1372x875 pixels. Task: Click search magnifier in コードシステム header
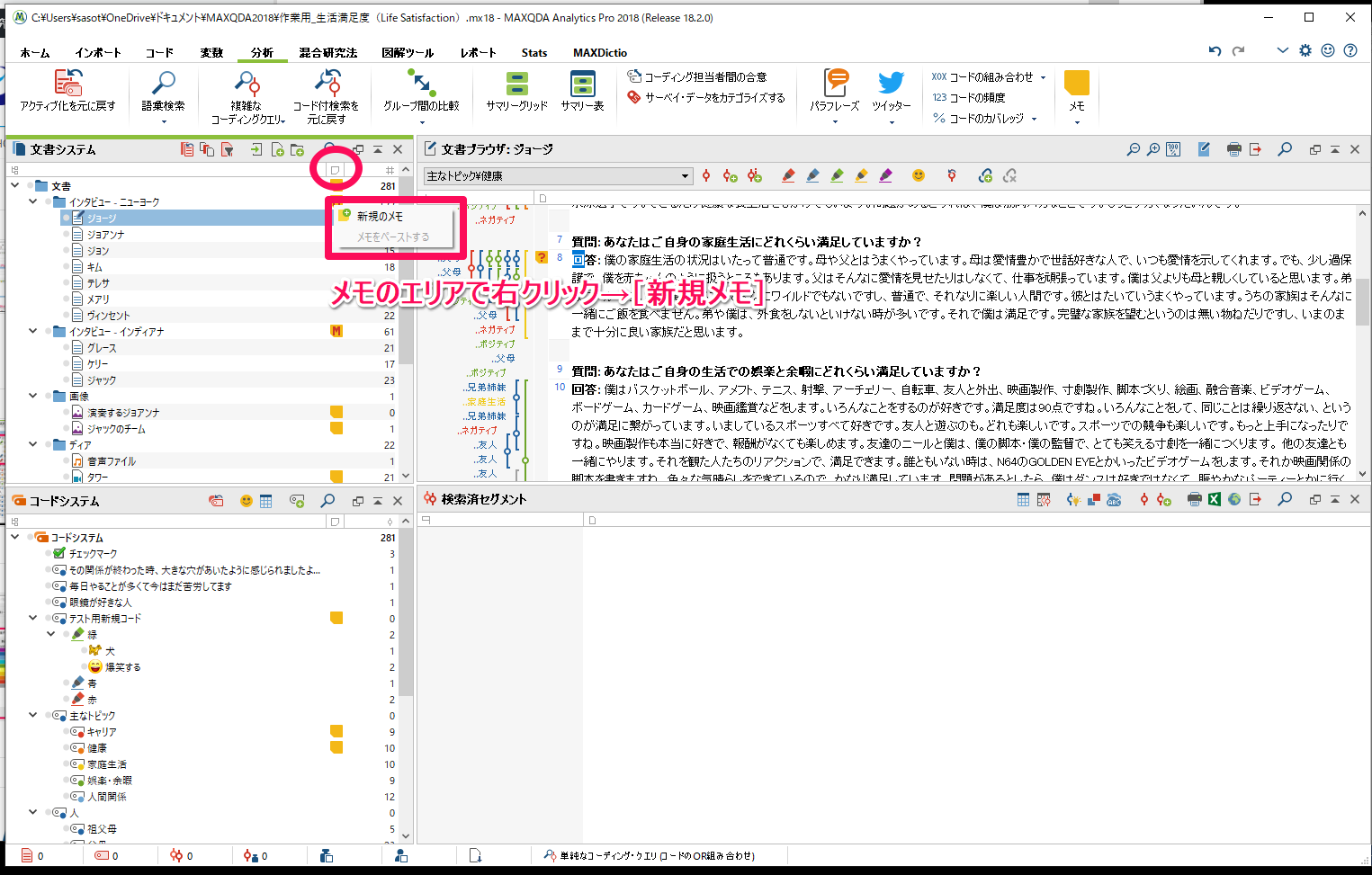click(x=327, y=501)
